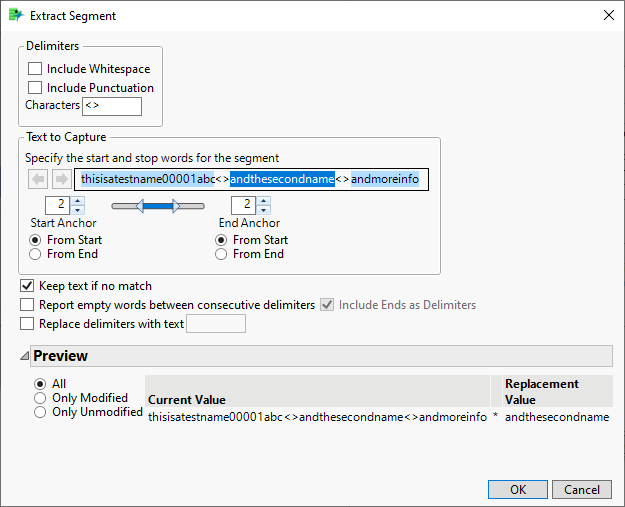Enable the Include Whitespace checkbox
This screenshot has height=507, width=625.
click(35, 69)
